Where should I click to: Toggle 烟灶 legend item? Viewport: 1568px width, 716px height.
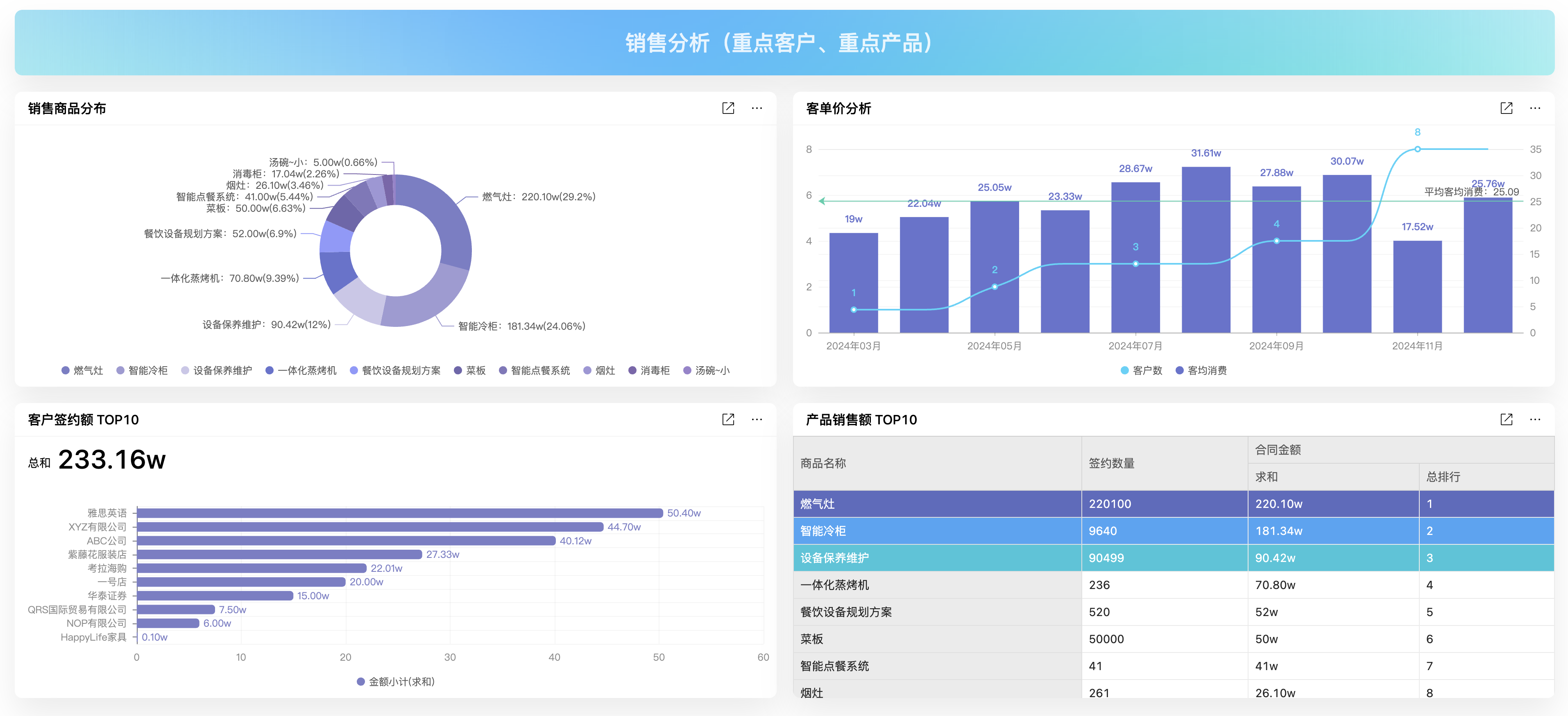(599, 370)
